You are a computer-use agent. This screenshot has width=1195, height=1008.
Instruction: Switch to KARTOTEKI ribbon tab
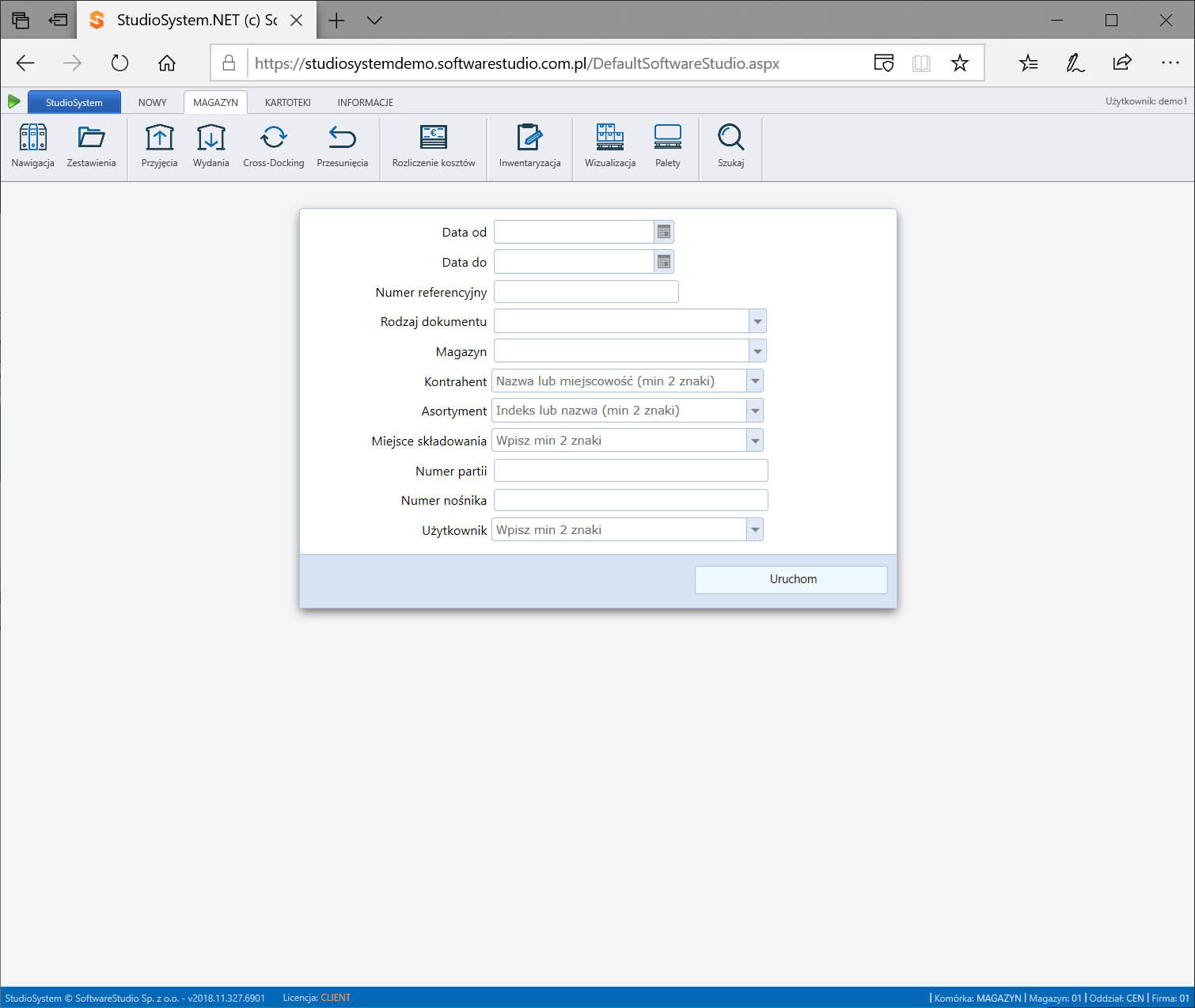pos(288,102)
